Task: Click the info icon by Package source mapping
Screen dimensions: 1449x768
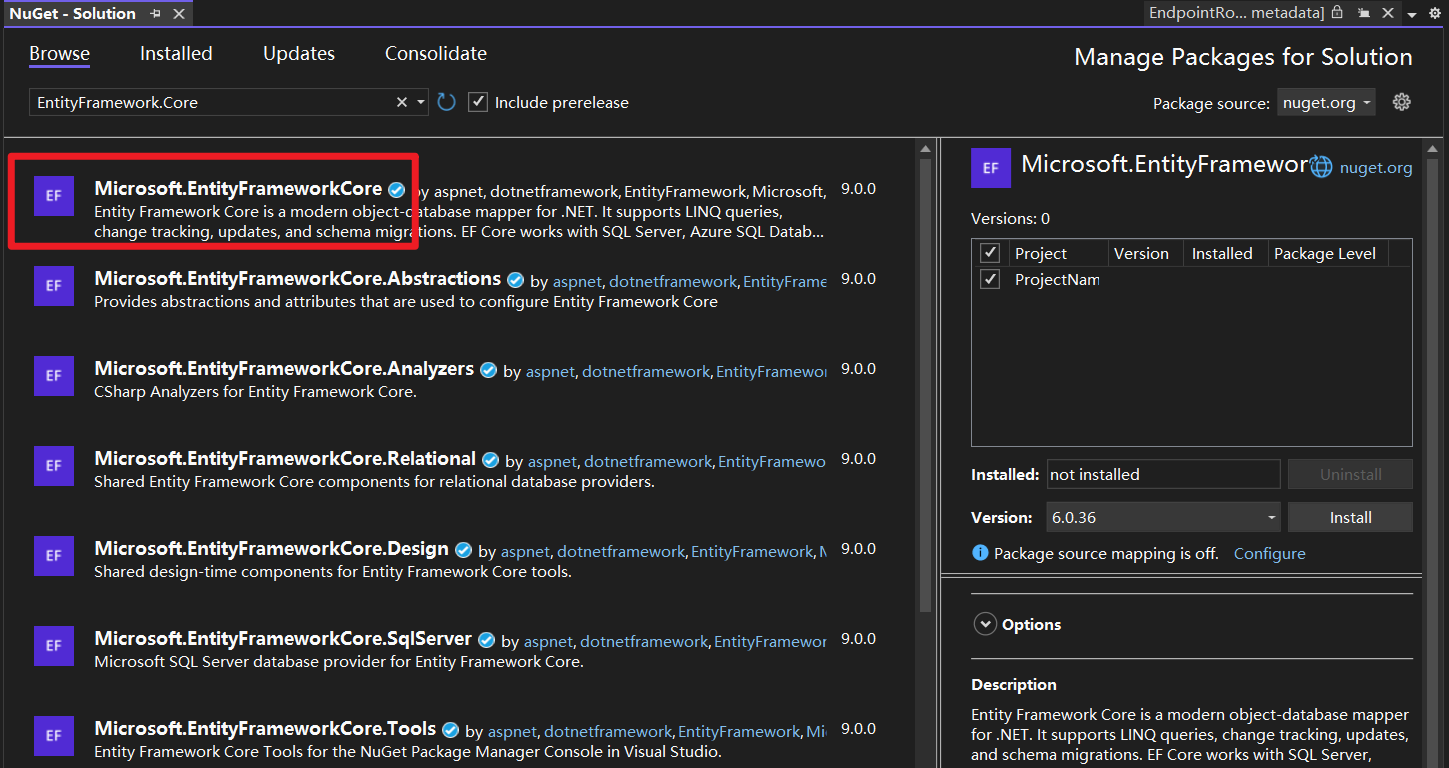Action: [x=980, y=553]
